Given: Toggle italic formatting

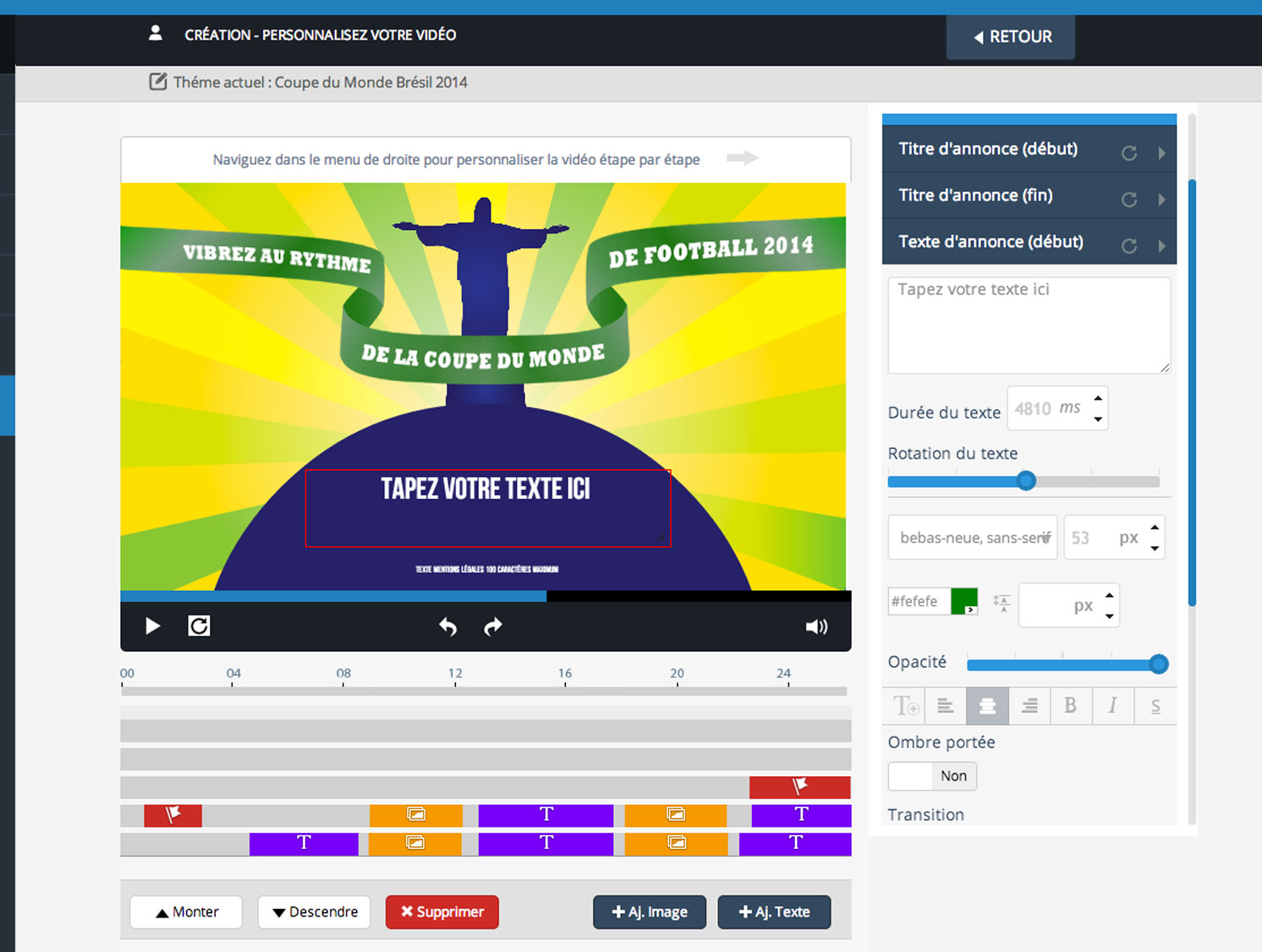Looking at the screenshot, I should [1112, 705].
